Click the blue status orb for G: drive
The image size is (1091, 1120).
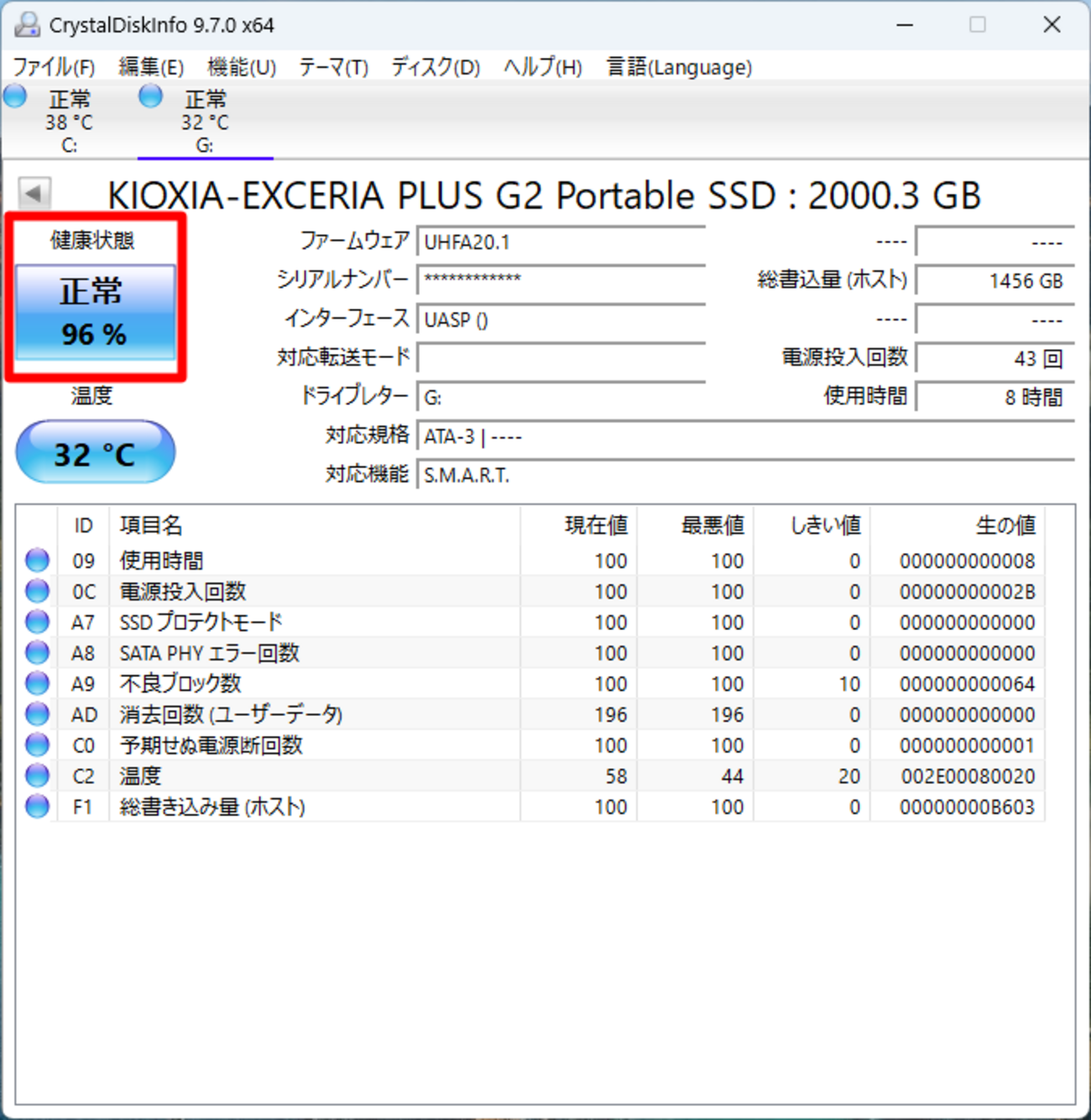pyautogui.click(x=151, y=96)
